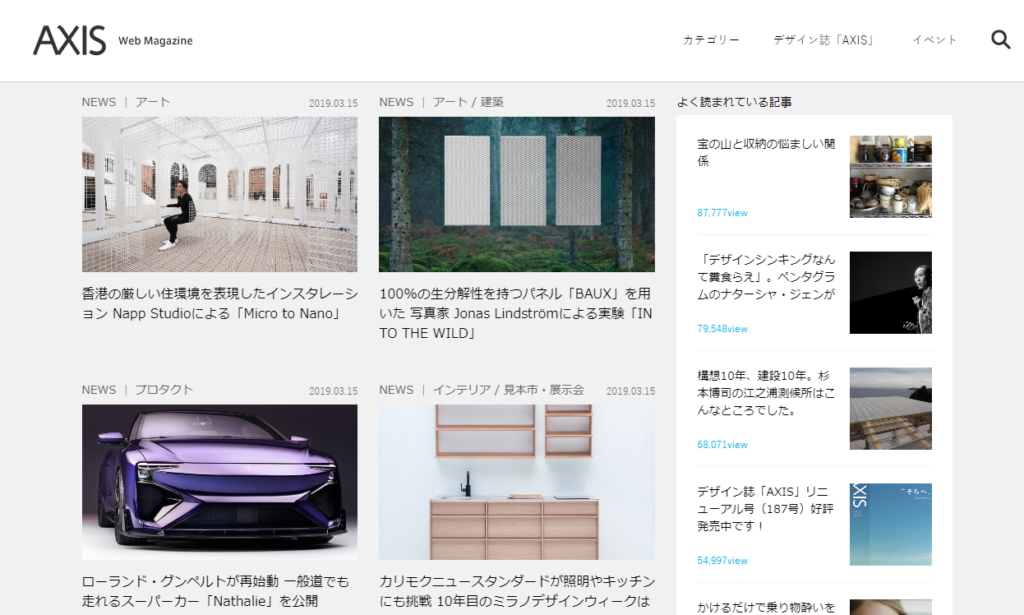Open the カテゴリー menu
Screen dimensions: 1024x615
(x=711, y=40)
